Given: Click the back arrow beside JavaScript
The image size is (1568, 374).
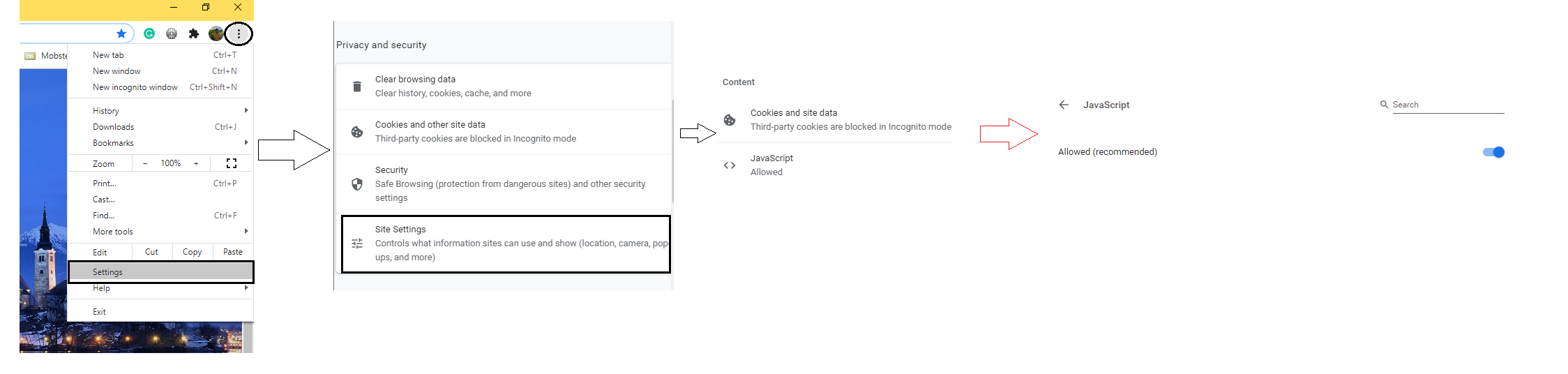Looking at the screenshot, I should pos(1064,105).
